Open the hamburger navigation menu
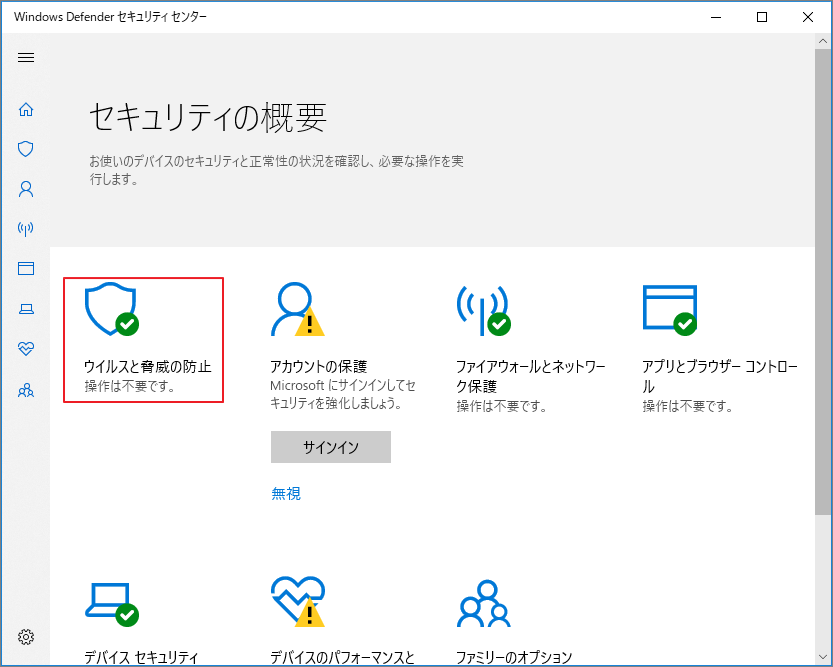The height and width of the screenshot is (667, 833). click(x=26, y=57)
